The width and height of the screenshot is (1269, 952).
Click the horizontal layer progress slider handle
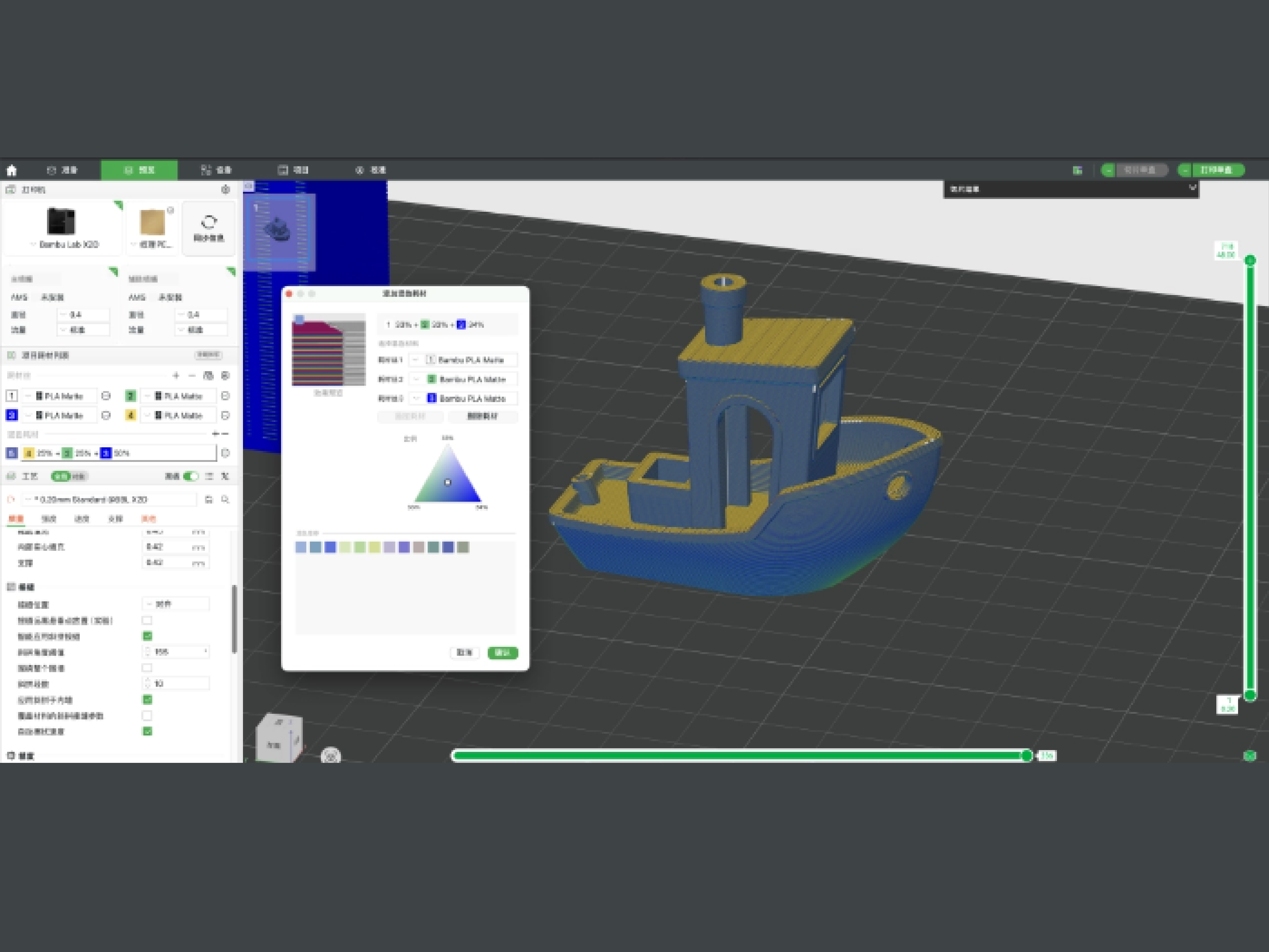[x=1026, y=756]
